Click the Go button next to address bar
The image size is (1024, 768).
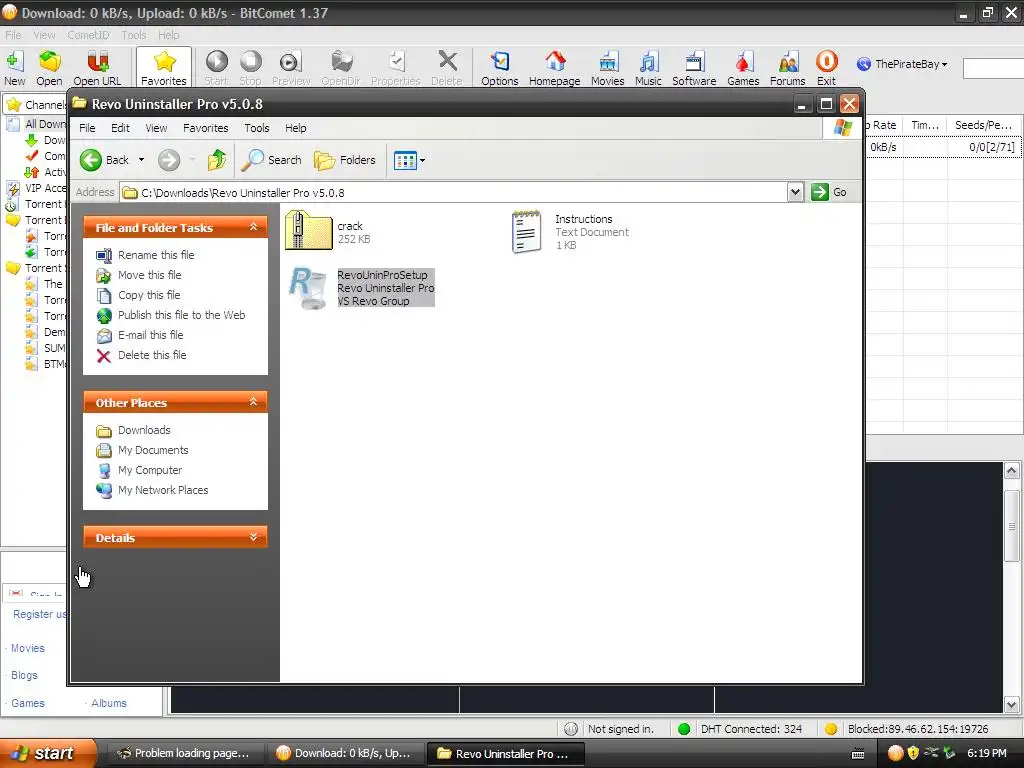829,192
